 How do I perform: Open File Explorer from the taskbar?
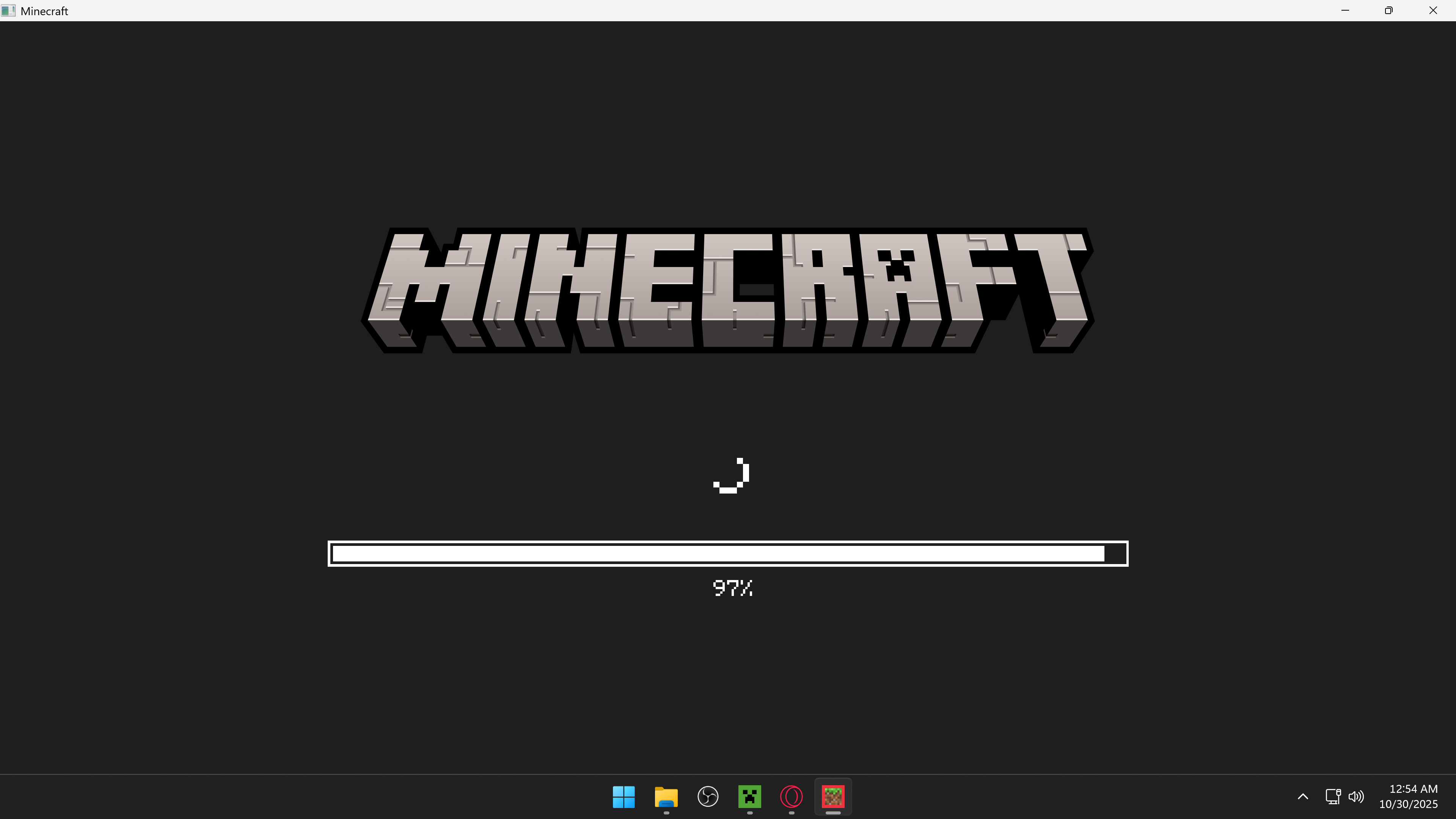(666, 797)
